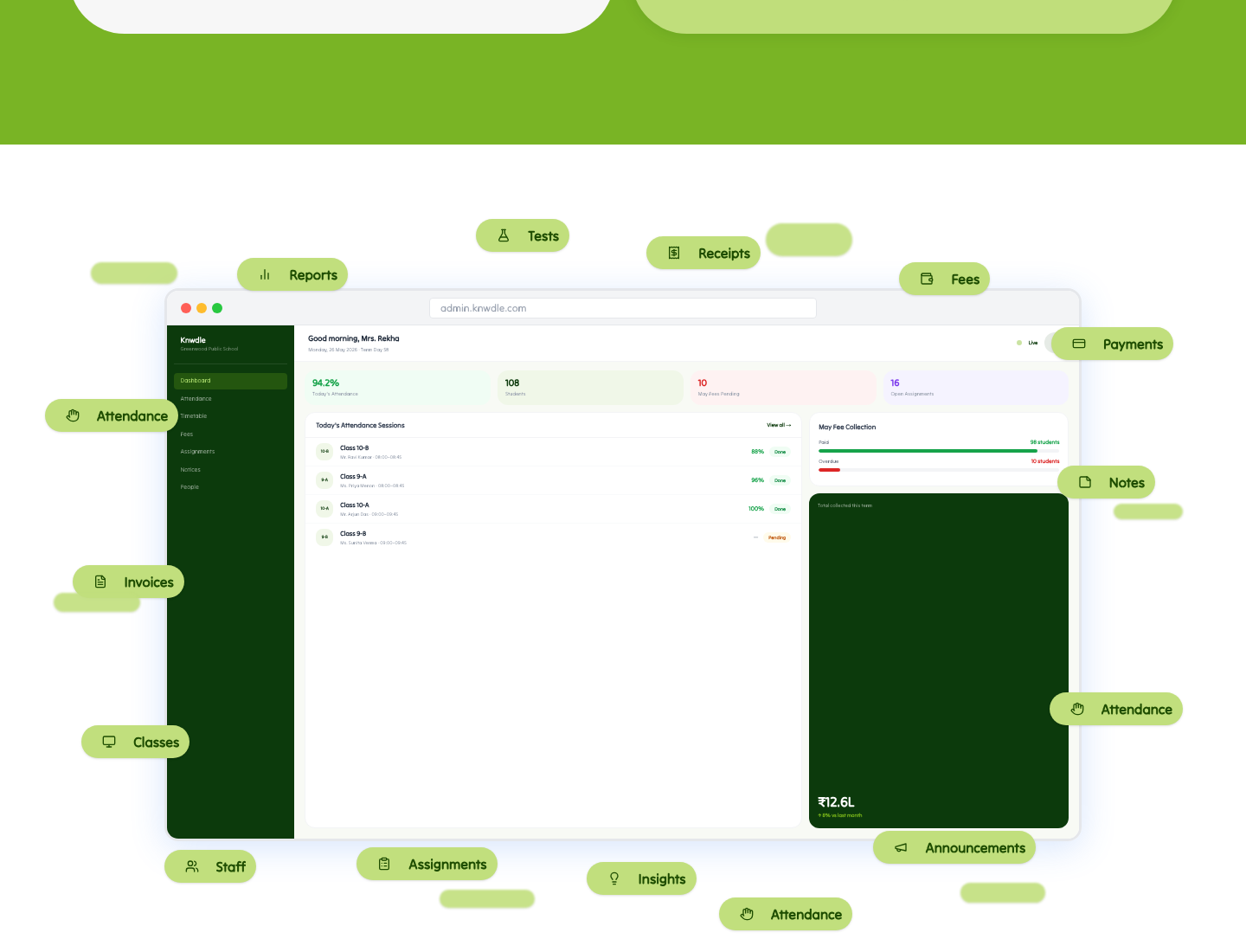Click the 88% attendance value

pos(757,452)
